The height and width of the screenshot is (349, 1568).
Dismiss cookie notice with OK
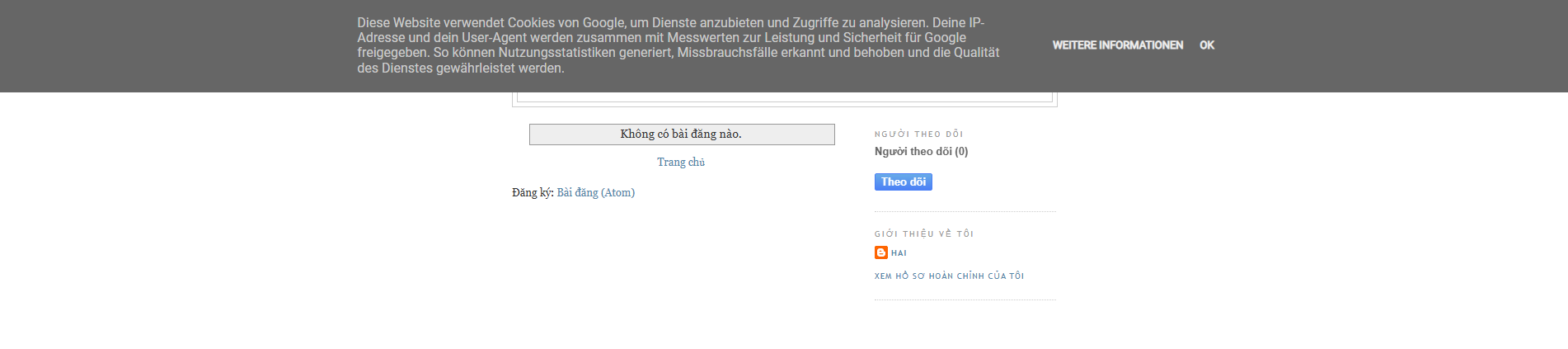1207,45
